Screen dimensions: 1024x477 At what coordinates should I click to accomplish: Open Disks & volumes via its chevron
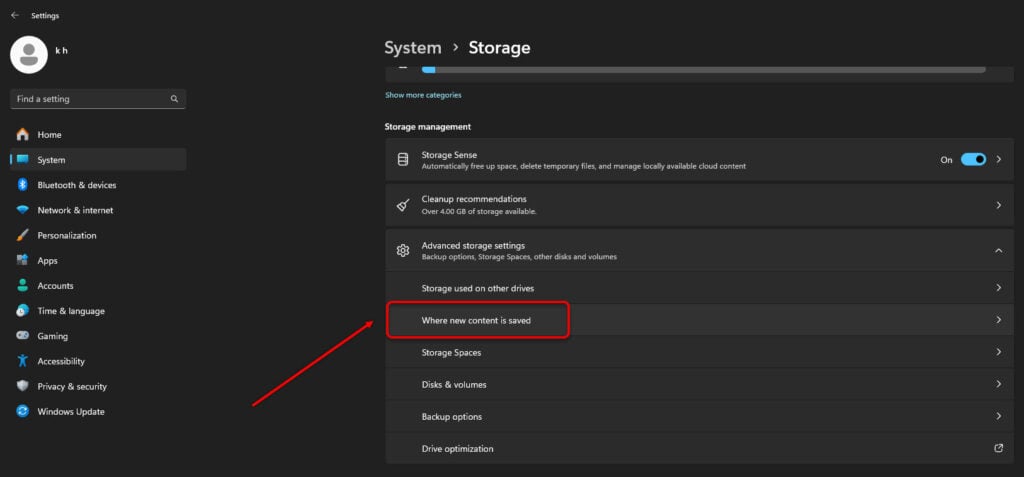999,384
